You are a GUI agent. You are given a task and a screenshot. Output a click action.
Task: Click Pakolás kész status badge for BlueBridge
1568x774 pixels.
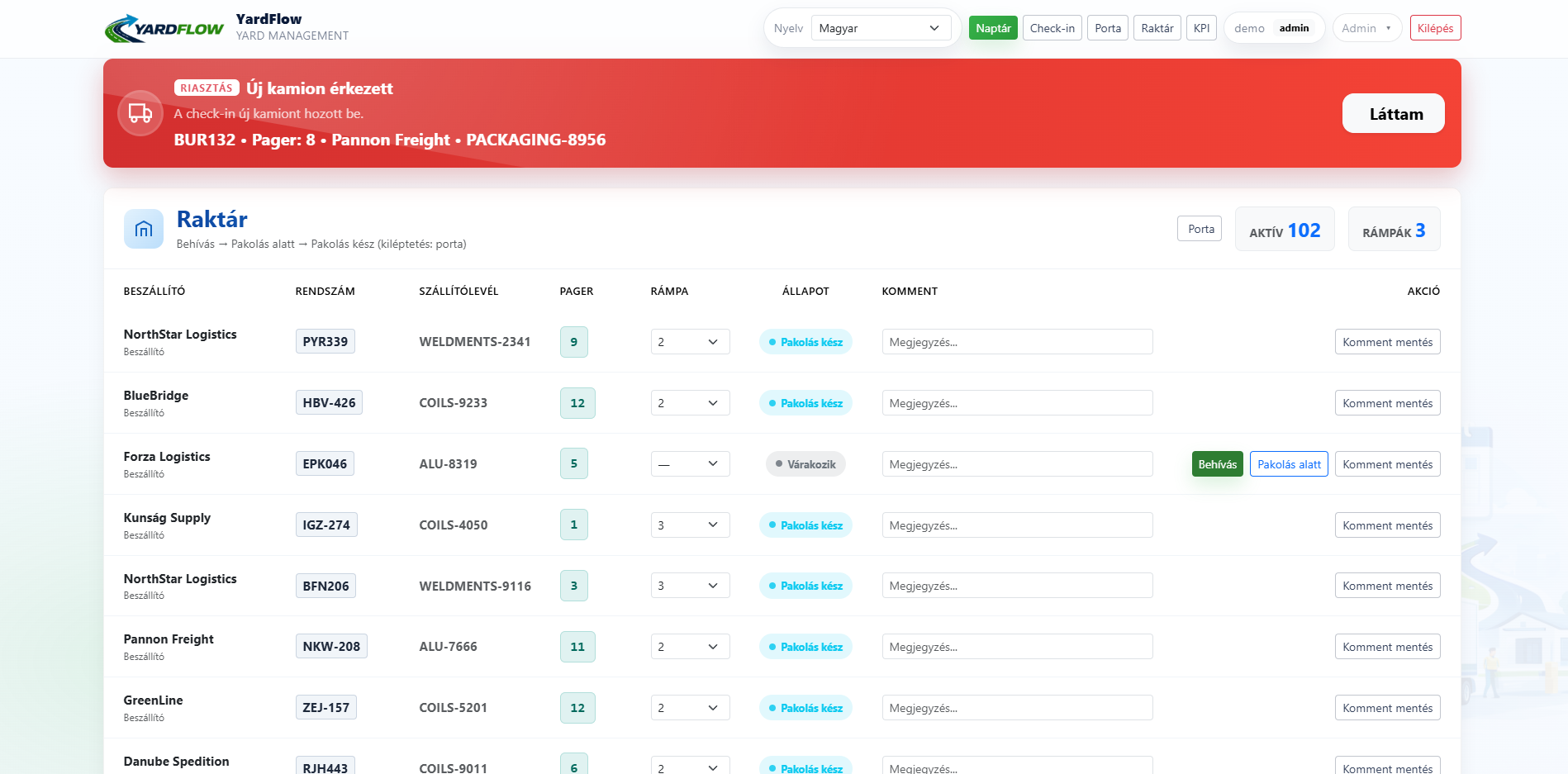[x=805, y=403]
